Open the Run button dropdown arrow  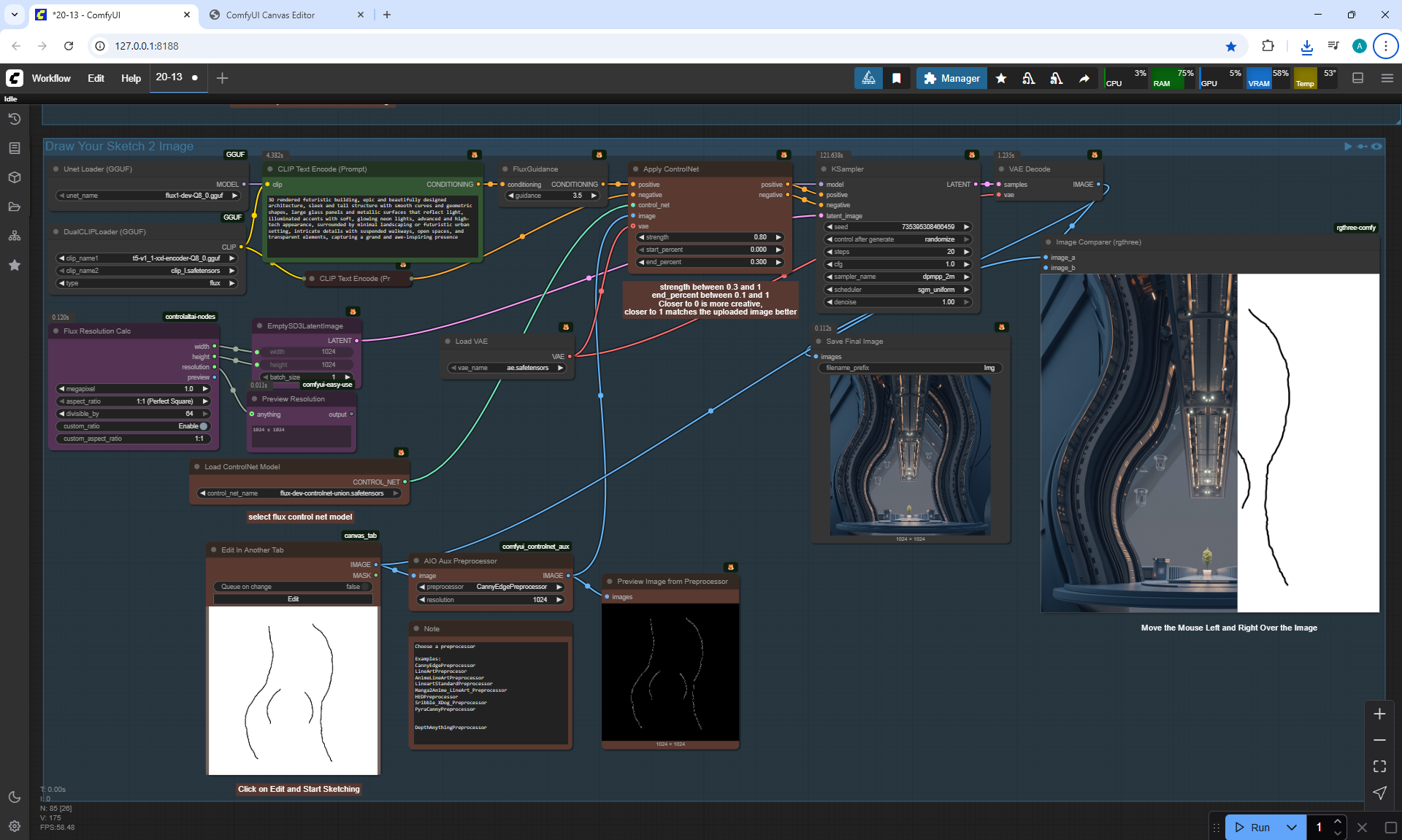pyautogui.click(x=1292, y=827)
